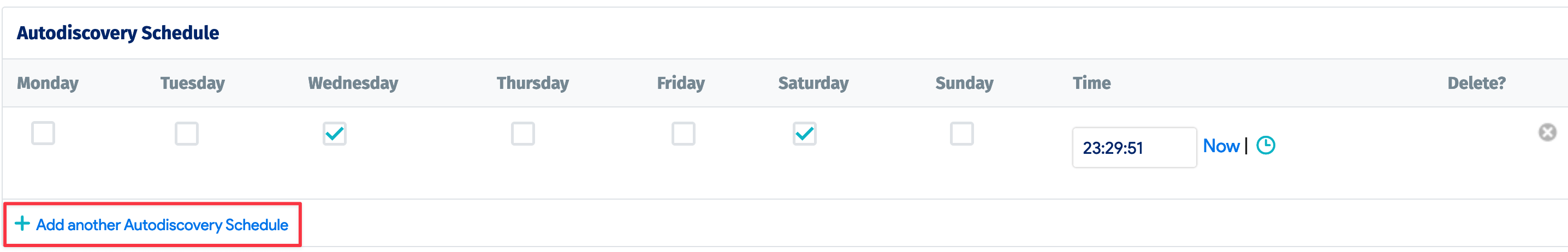1568x252 pixels.
Task: Click the Sunday column header
Action: click(964, 83)
